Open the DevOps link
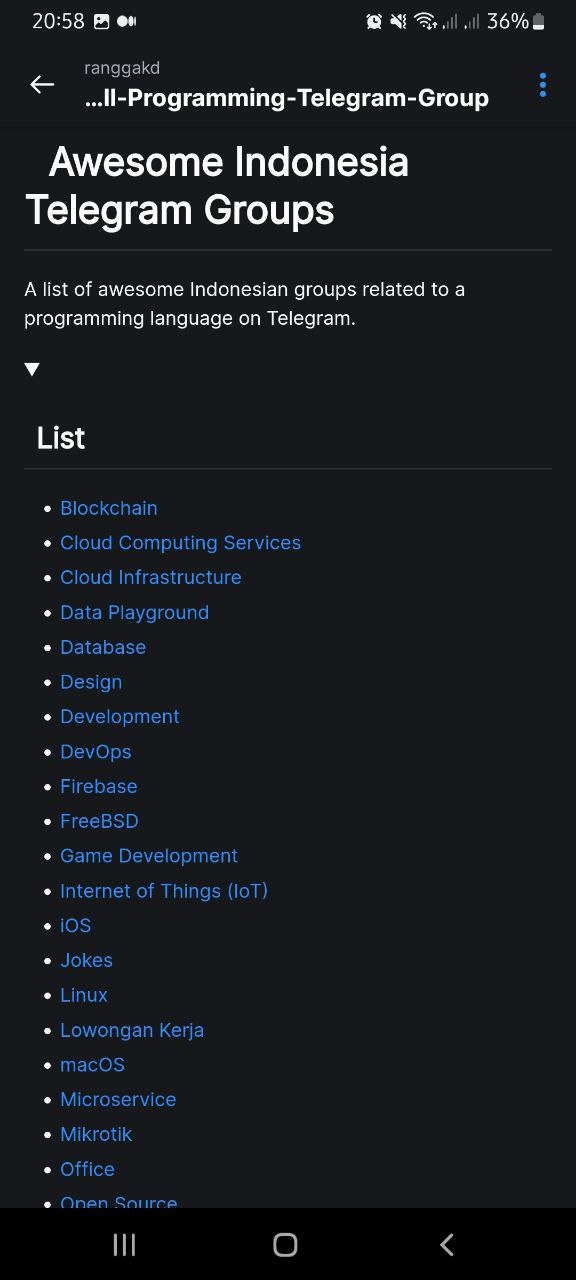576x1280 pixels. (x=95, y=751)
